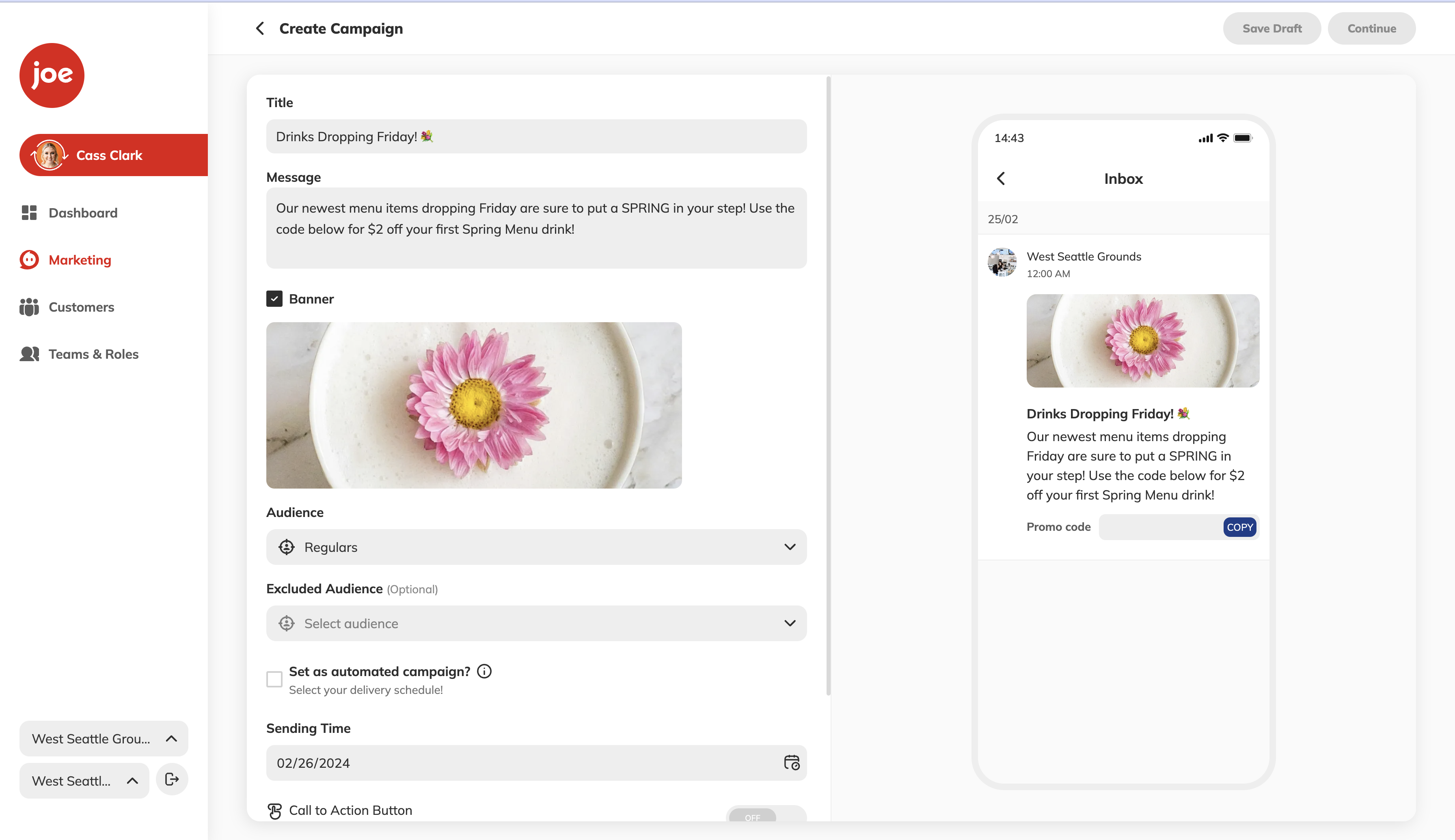Click the battery icon in phone preview

point(1243,138)
